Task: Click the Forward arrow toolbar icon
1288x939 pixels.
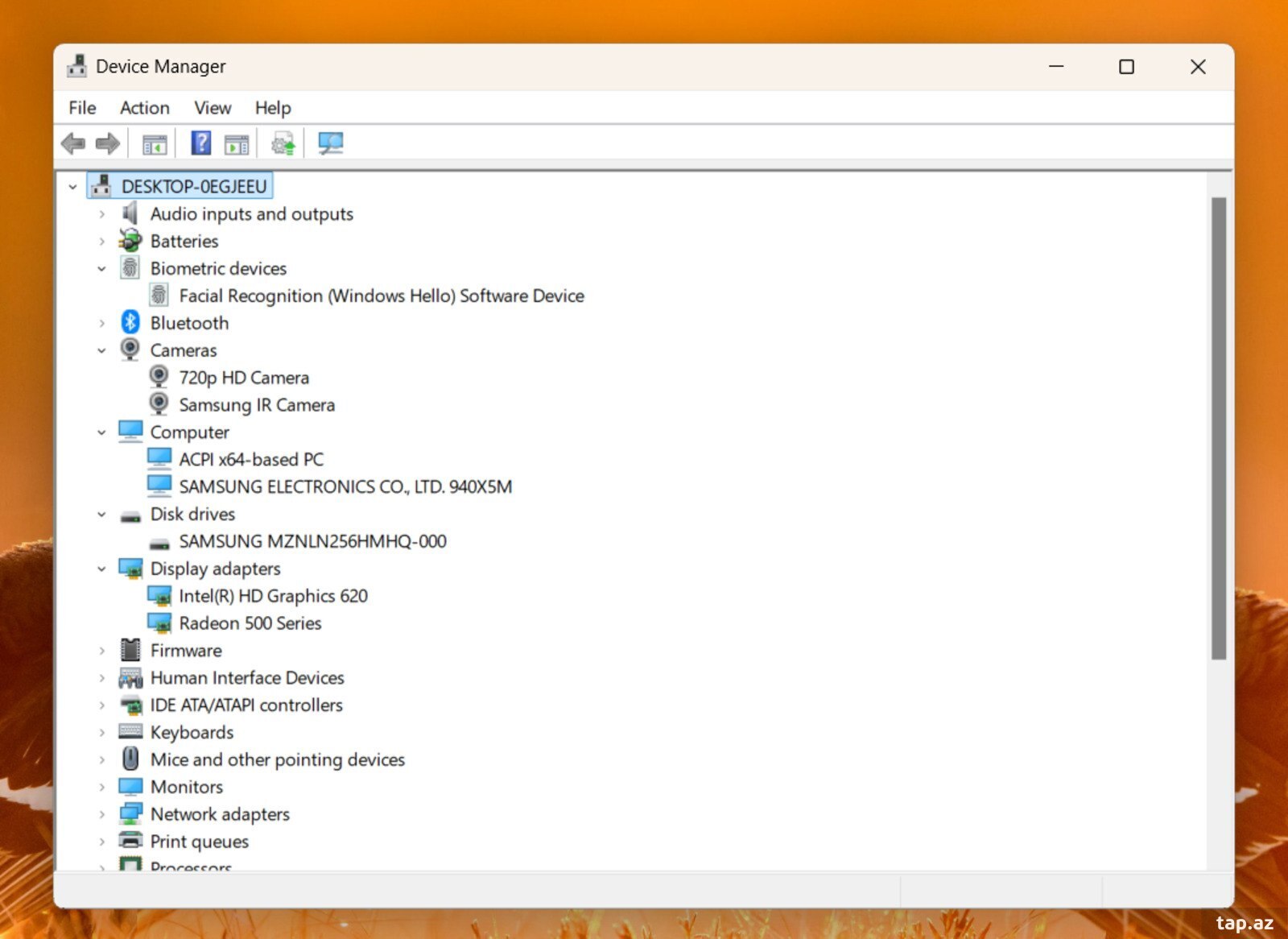Action: pos(108,144)
